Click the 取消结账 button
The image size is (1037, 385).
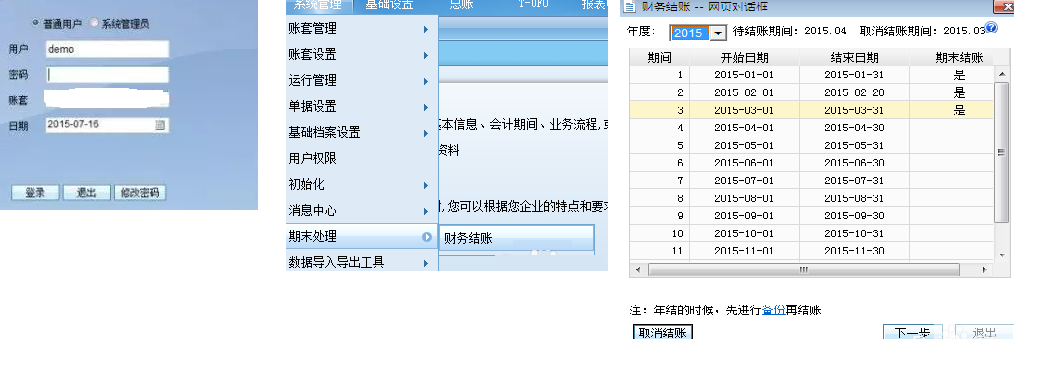pos(663,332)
